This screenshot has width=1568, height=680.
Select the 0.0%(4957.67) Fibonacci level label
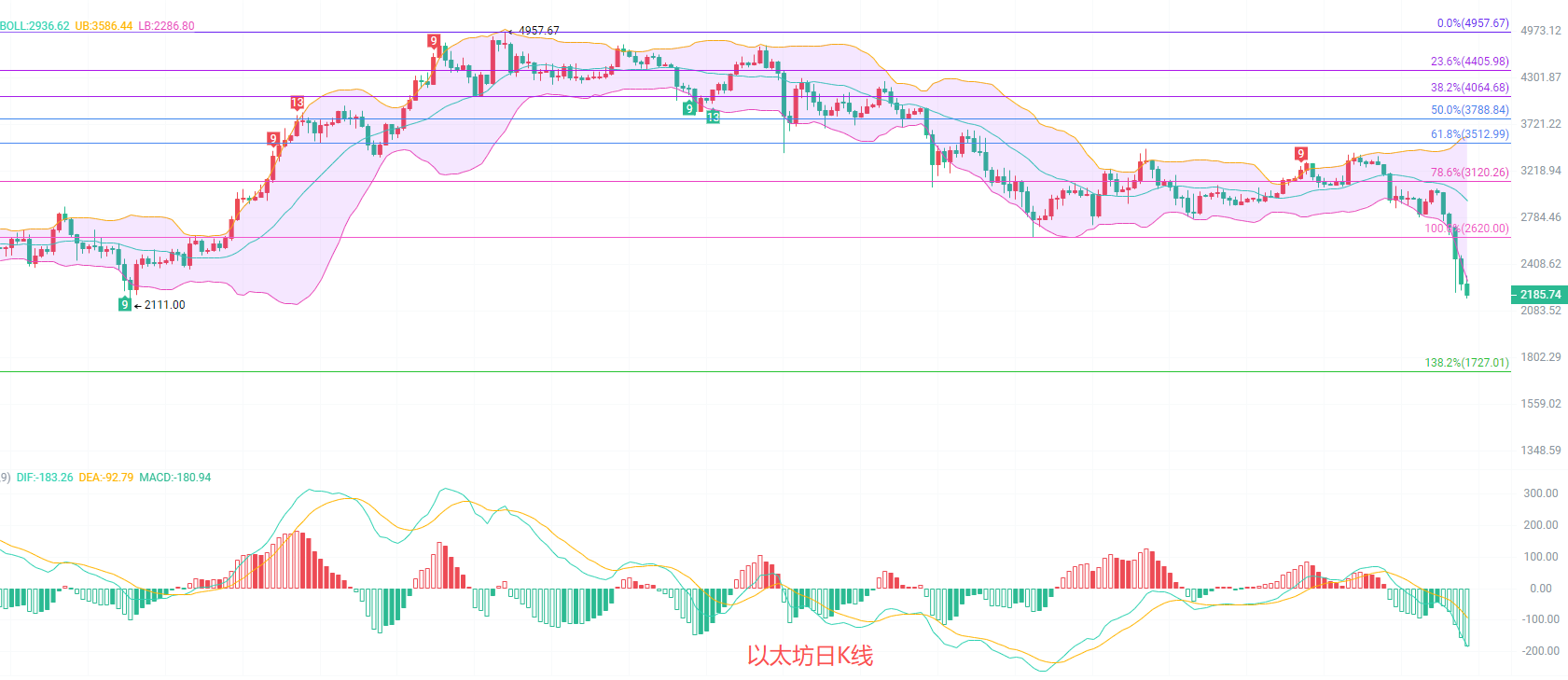tap(1472, 23)
